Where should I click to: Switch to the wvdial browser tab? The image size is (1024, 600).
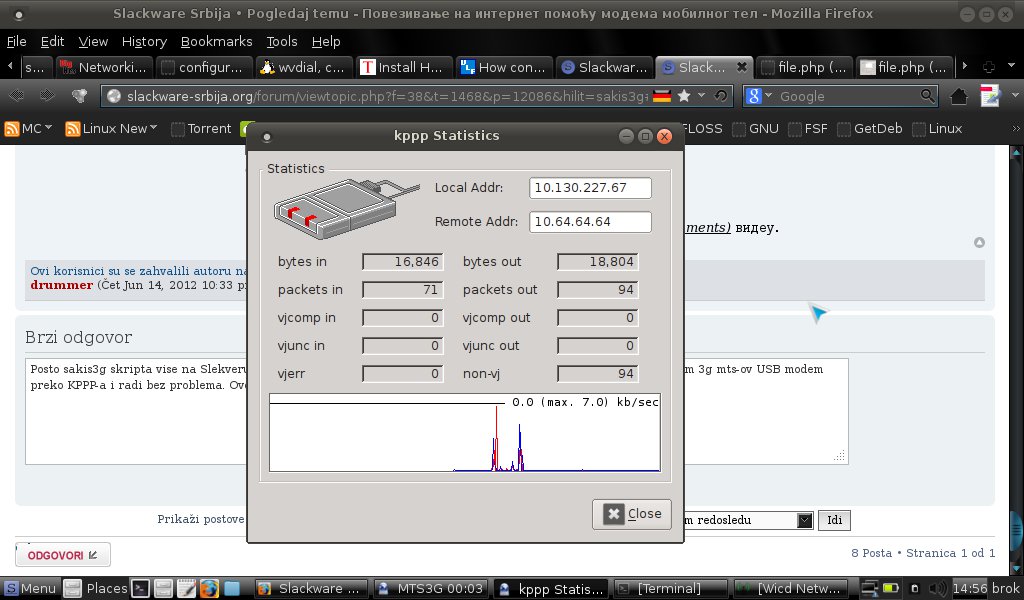302,67
